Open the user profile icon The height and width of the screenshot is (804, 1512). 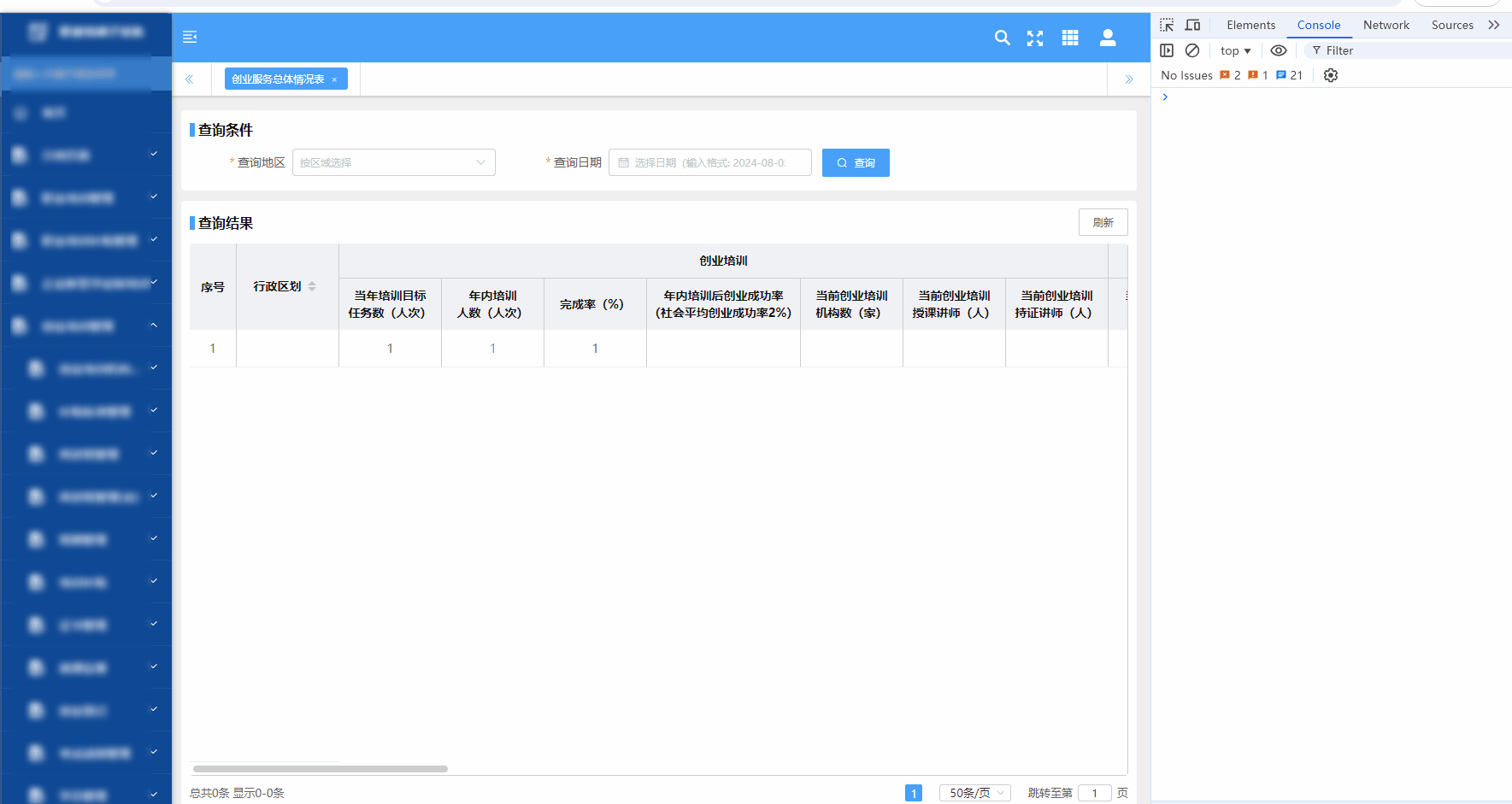point(1108,38)
